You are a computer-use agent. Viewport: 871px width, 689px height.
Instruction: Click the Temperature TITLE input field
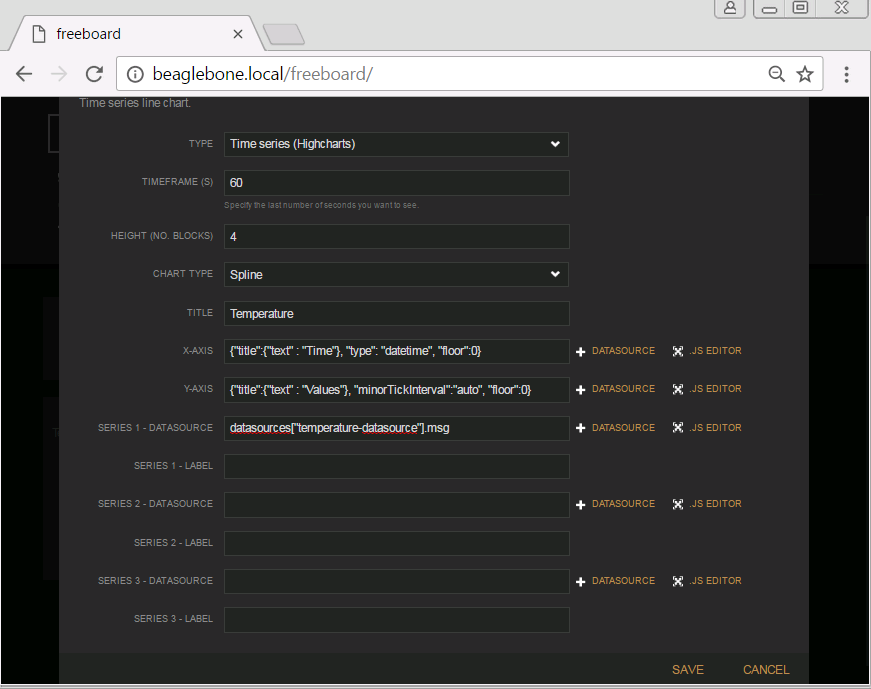[x=396, y=313]
